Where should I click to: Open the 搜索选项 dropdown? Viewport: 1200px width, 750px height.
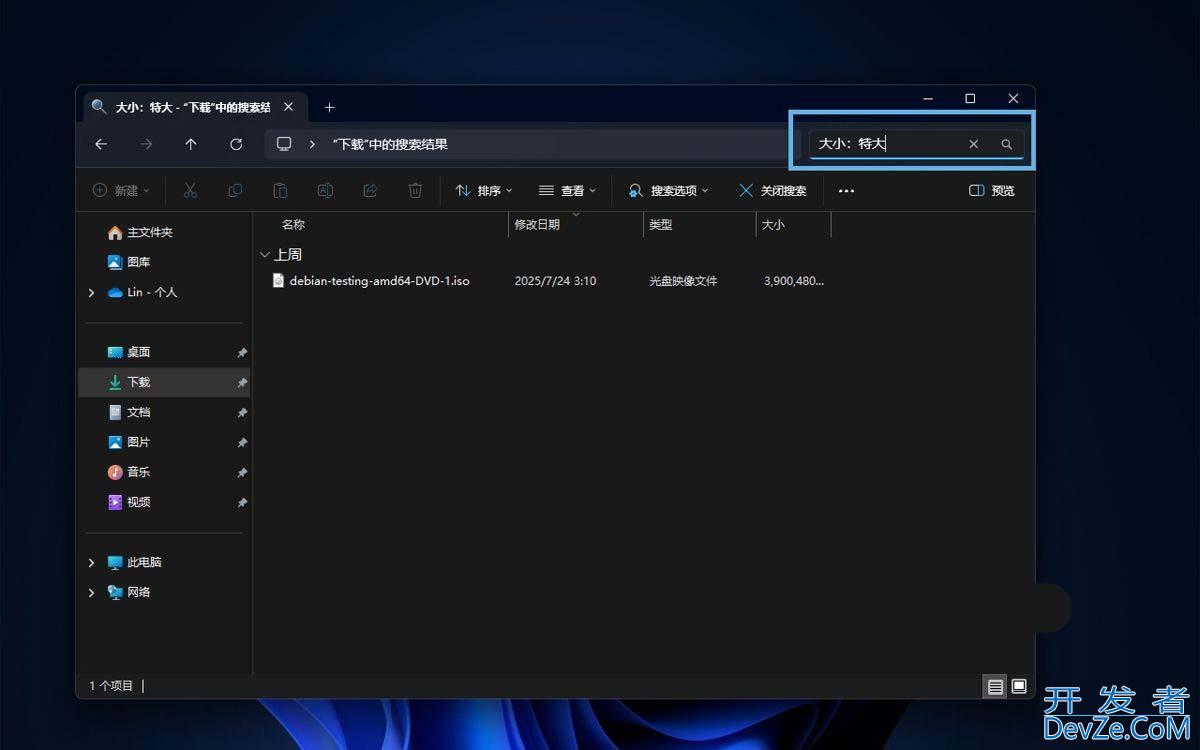tap(668, 190)
